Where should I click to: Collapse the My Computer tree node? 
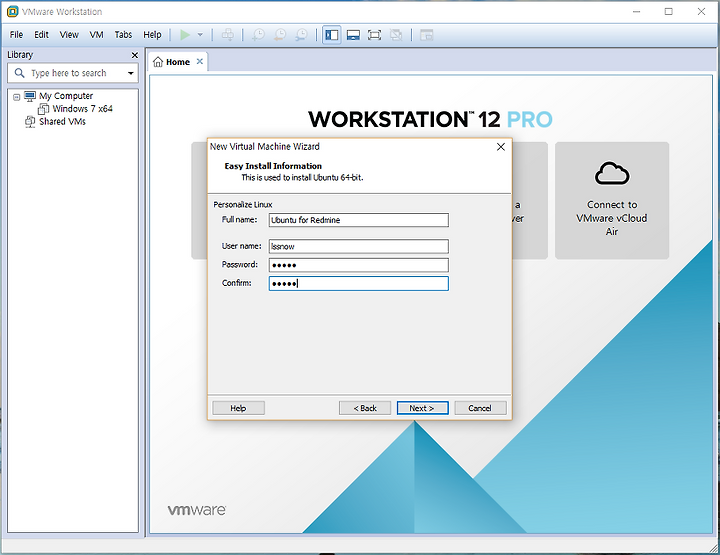(x=17, y=97)
